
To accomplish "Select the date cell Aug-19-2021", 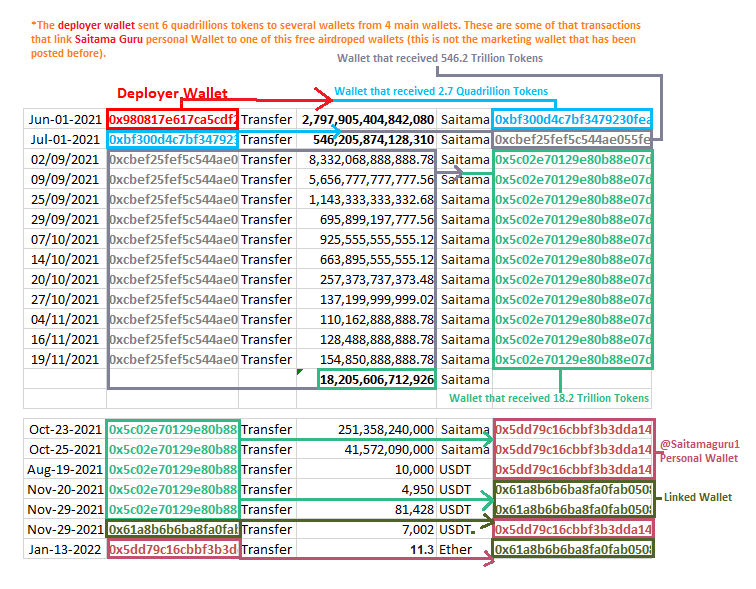I will click(x=65, y=469).
